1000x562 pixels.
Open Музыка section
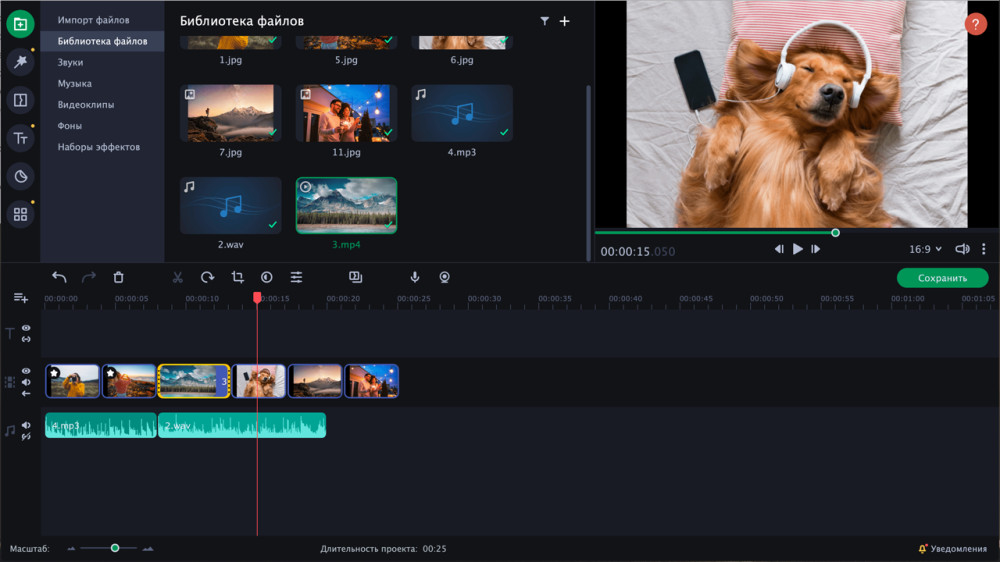(x=75, y=84)
